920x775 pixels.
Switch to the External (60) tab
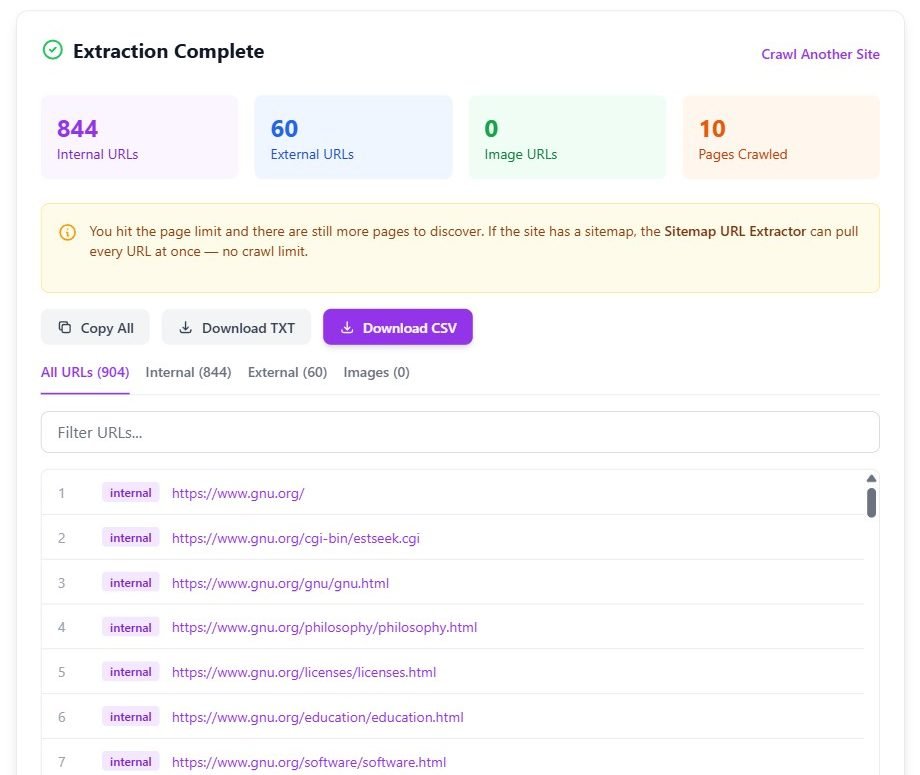[x=288, y=373]
